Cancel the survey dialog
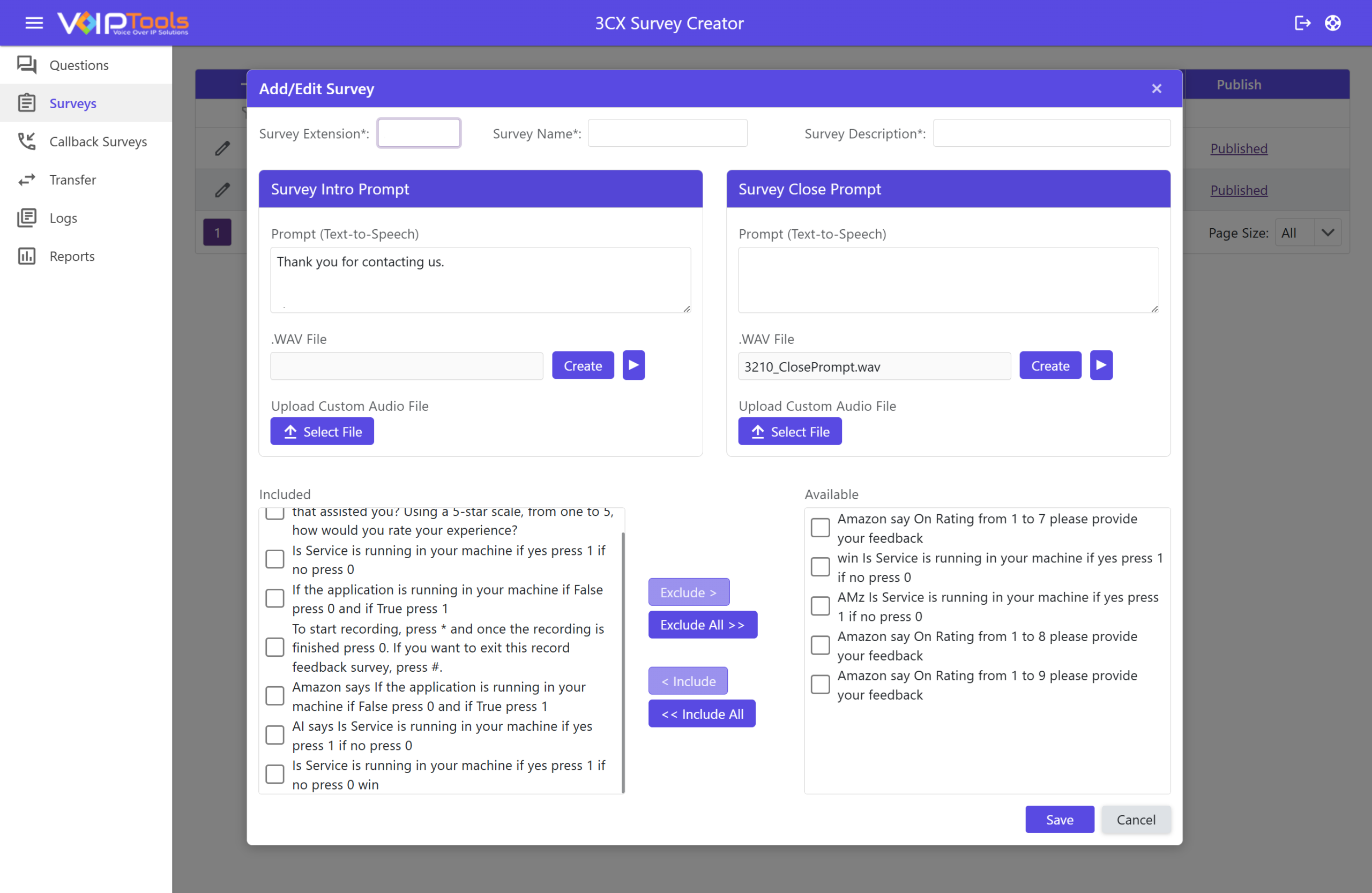Screen dimensions: 1372x893 click(1136, 819)
